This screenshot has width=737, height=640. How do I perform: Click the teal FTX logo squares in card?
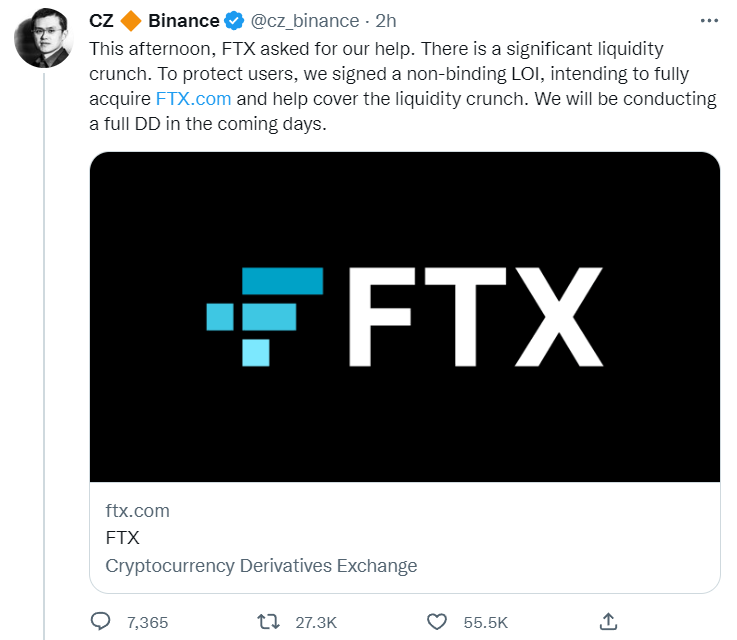pyautogui.click(x=265, y=317)
